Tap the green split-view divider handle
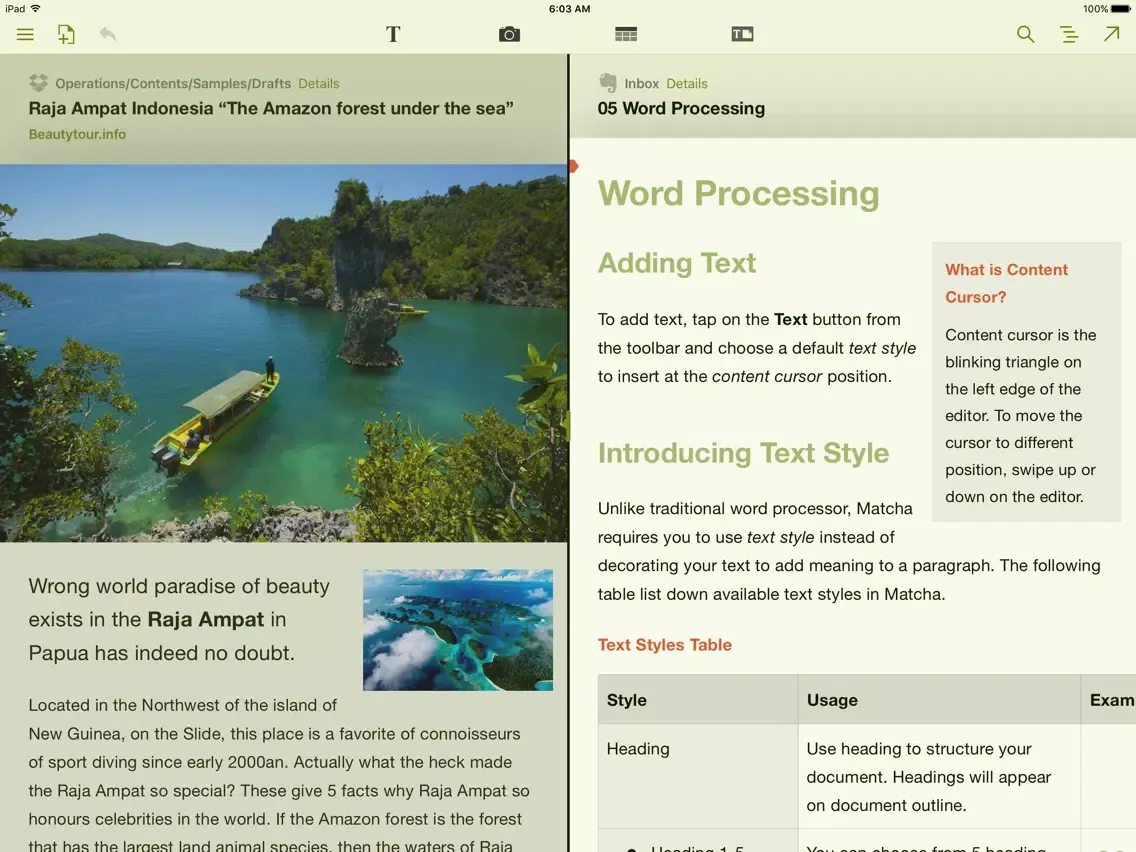The height and width of the screenshot is (852, 1136). (x=569, y=426)
